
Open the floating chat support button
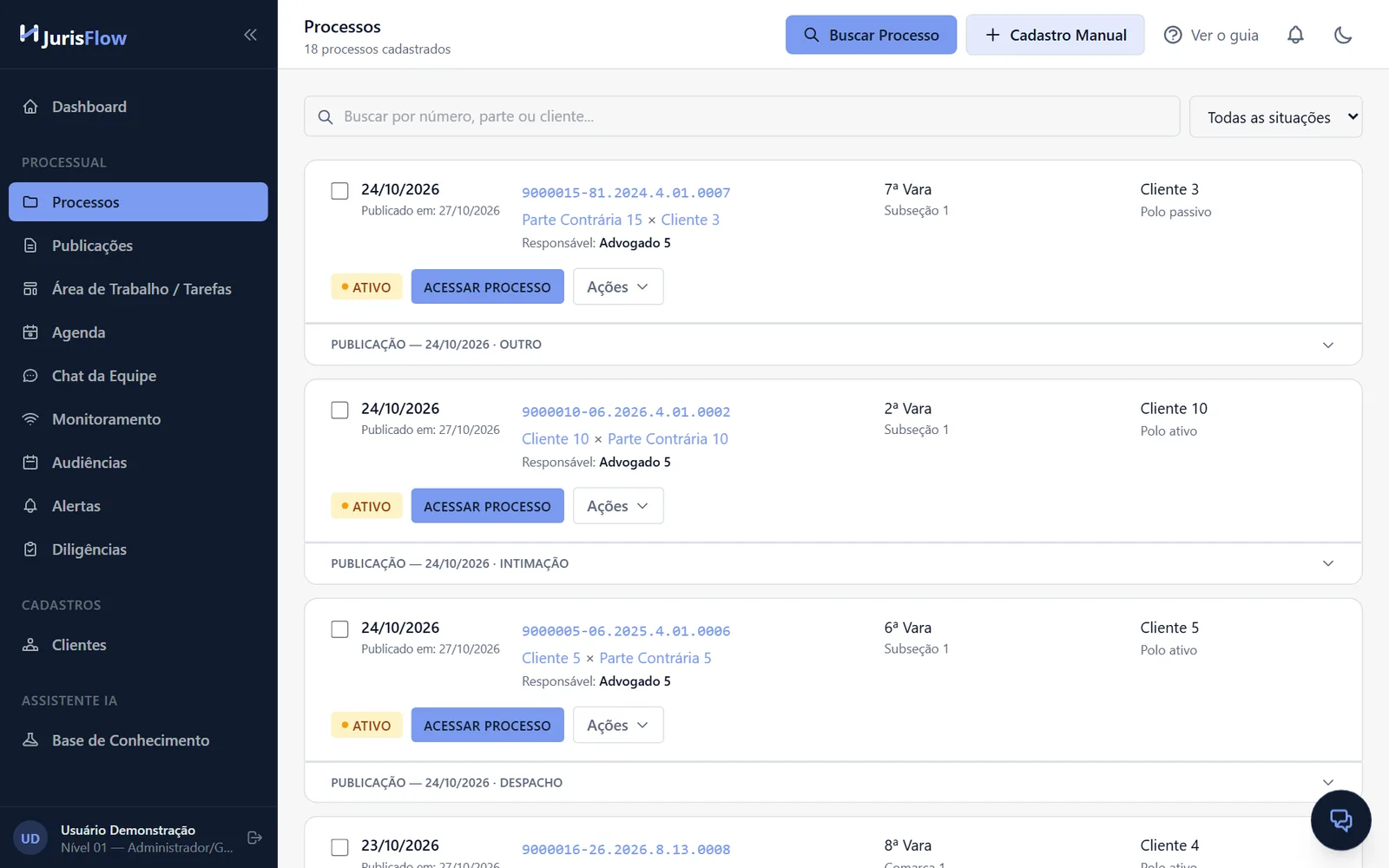point(1340,819)
